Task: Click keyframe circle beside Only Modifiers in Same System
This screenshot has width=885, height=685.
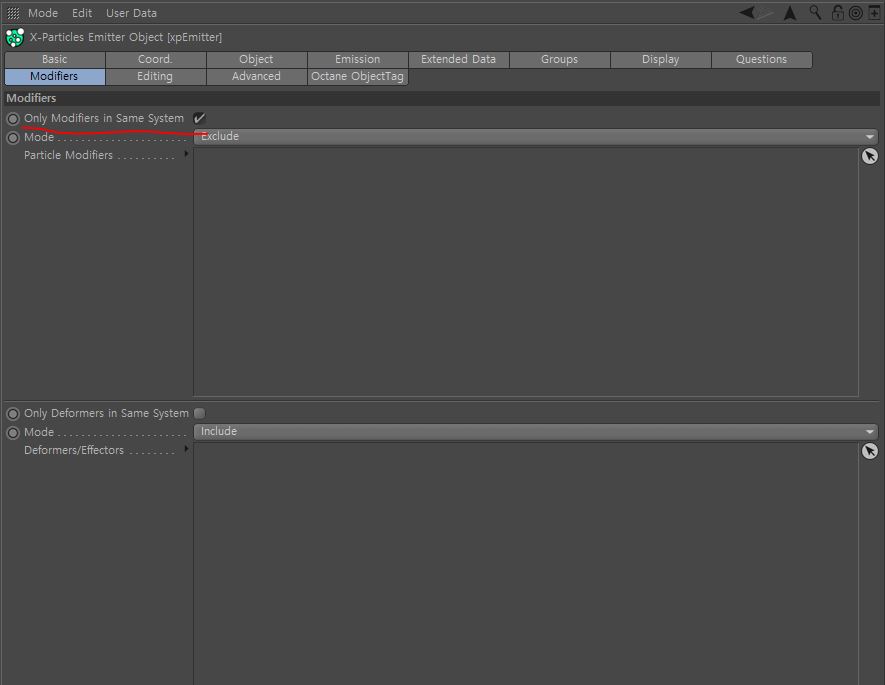Action: (13, 119)
